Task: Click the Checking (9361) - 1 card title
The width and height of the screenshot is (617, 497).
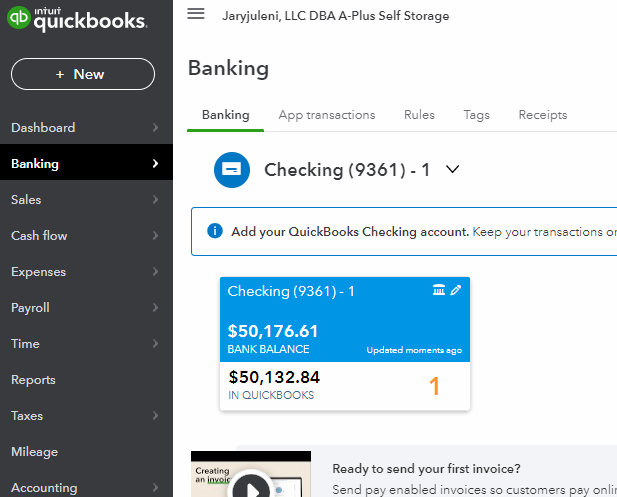Action: (291, 291)
